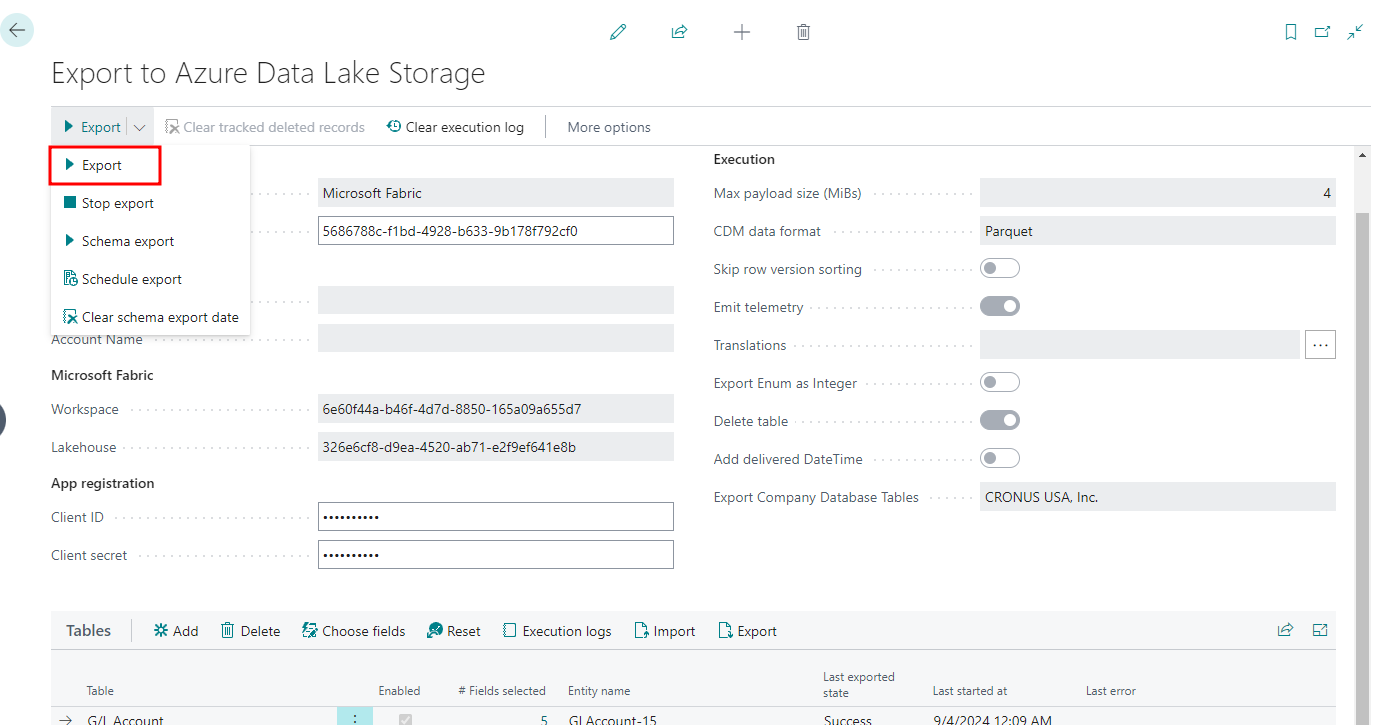The width and height of the screenshot is (1391, 725).
Task: Click the bookmark icon
Action: click(x=1291, y=32)
